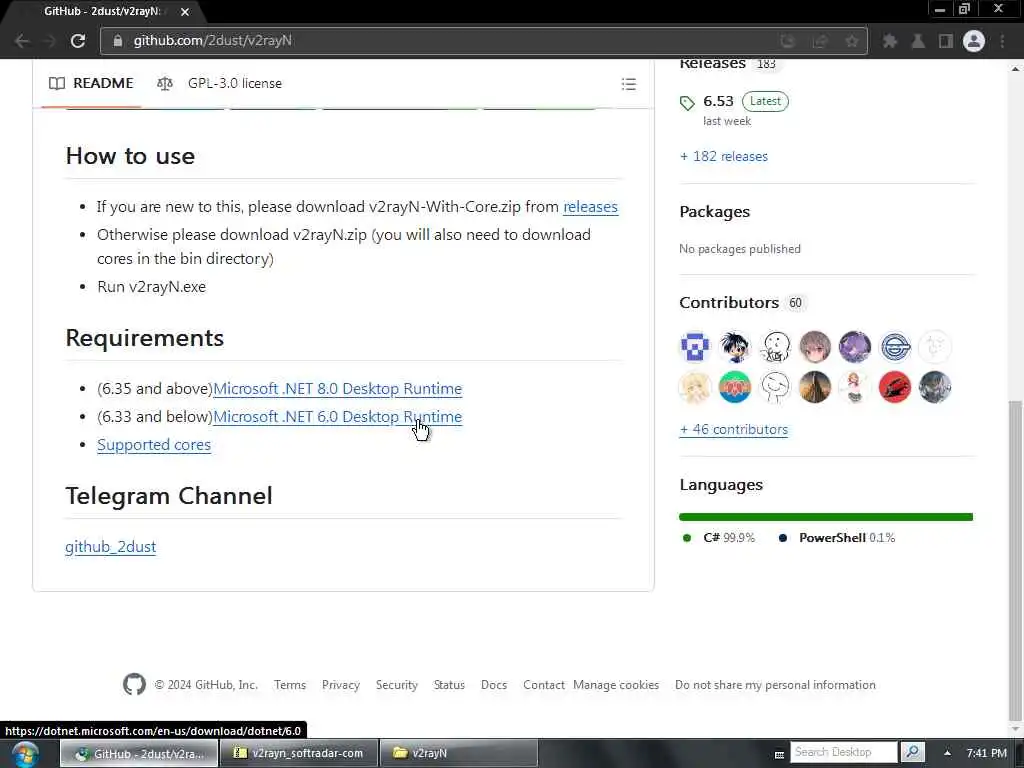Click PowerShell 0.1% language entry
The width and height of the screenshot is (1024, 768).
pos(837,537)
